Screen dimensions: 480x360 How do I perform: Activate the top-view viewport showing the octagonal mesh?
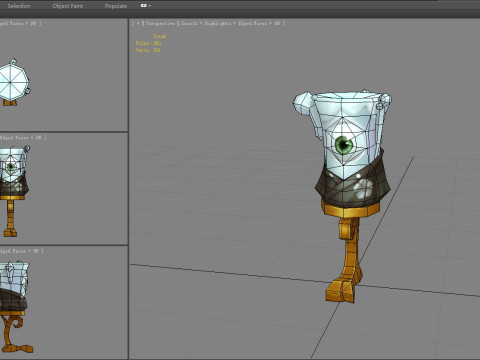pyautogui.click(x=63, y=75)
